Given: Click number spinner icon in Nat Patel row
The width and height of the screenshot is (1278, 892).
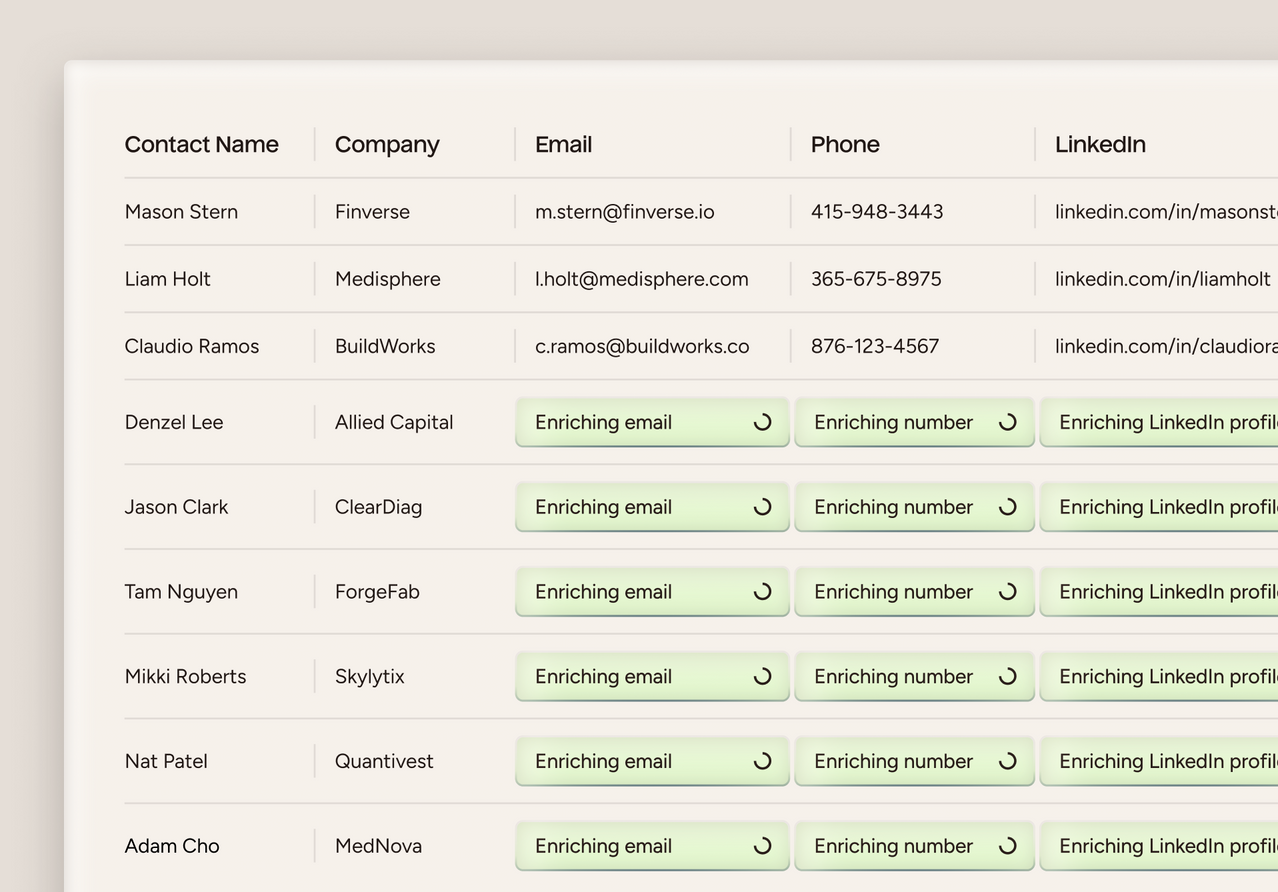Looking at the screenshot, I should (1007, 761).
